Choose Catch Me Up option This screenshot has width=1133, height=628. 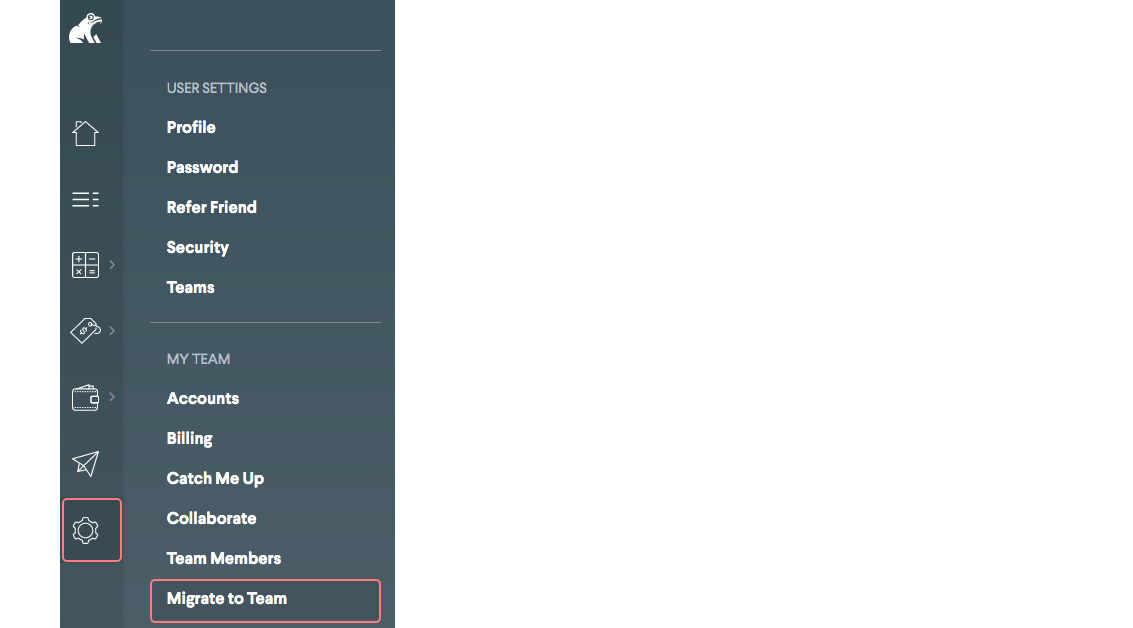click(x=215, y=478)
